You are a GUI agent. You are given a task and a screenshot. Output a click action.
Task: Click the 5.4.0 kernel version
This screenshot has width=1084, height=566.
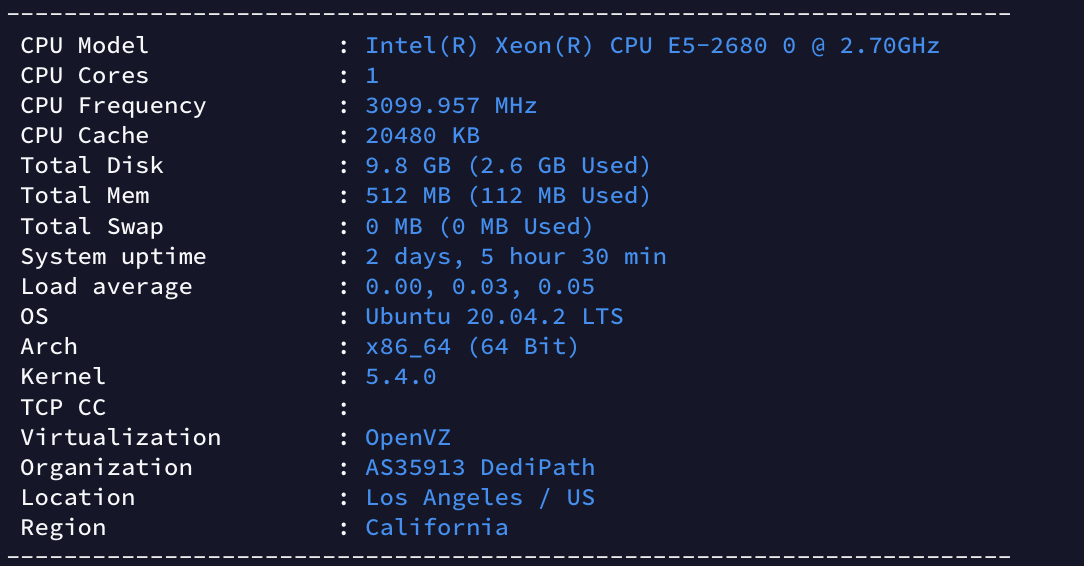click(x=400, y=377)
